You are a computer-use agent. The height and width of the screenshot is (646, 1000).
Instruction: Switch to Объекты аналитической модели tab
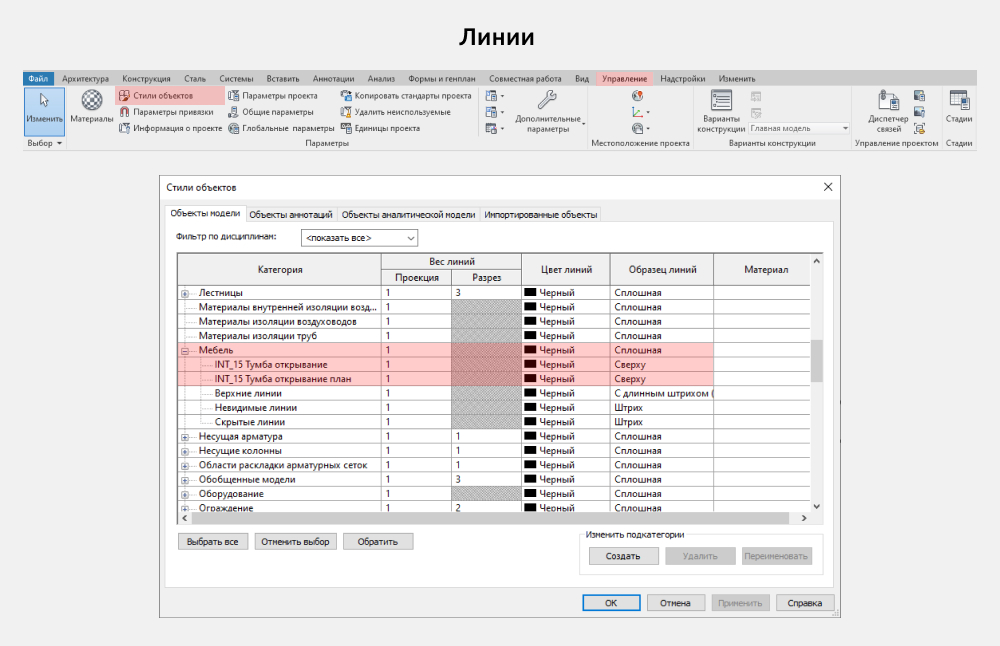coord(408,214)
